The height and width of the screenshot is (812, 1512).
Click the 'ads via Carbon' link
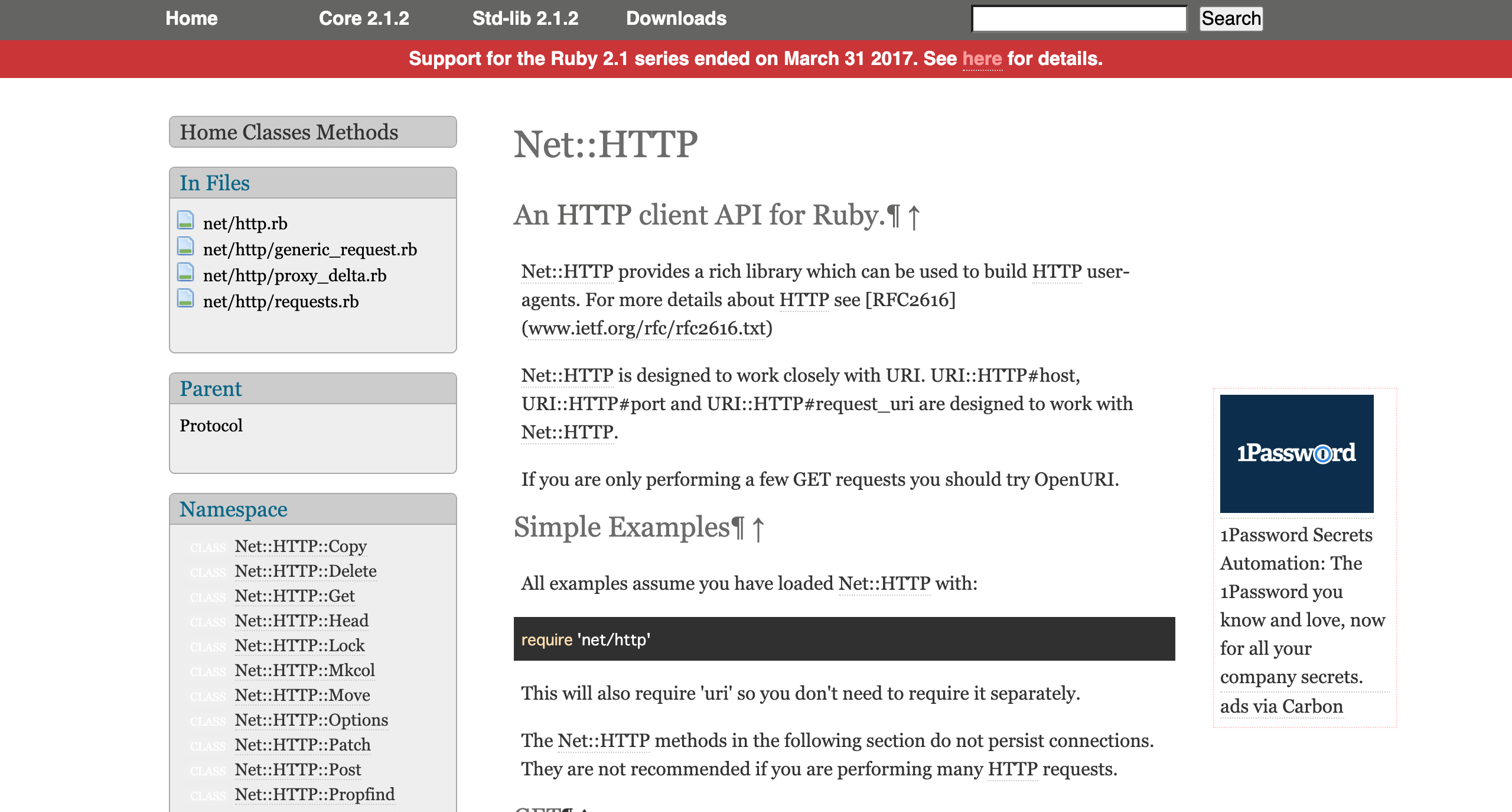tap(1281, 706)
